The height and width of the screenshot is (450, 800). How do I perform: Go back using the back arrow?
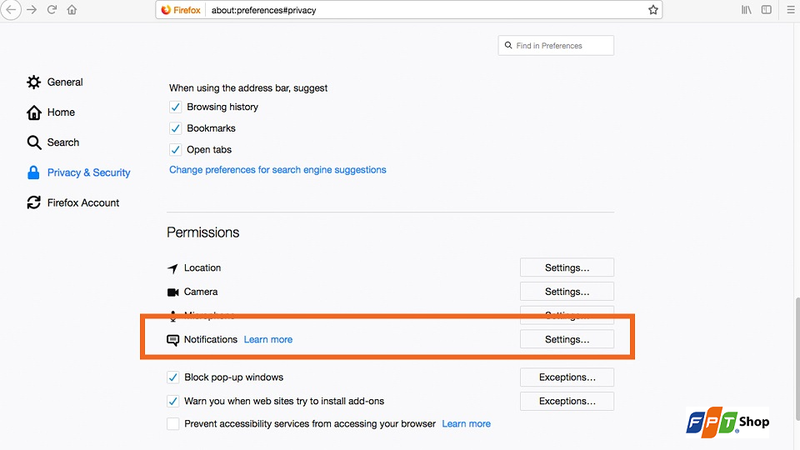pos(11,10)
